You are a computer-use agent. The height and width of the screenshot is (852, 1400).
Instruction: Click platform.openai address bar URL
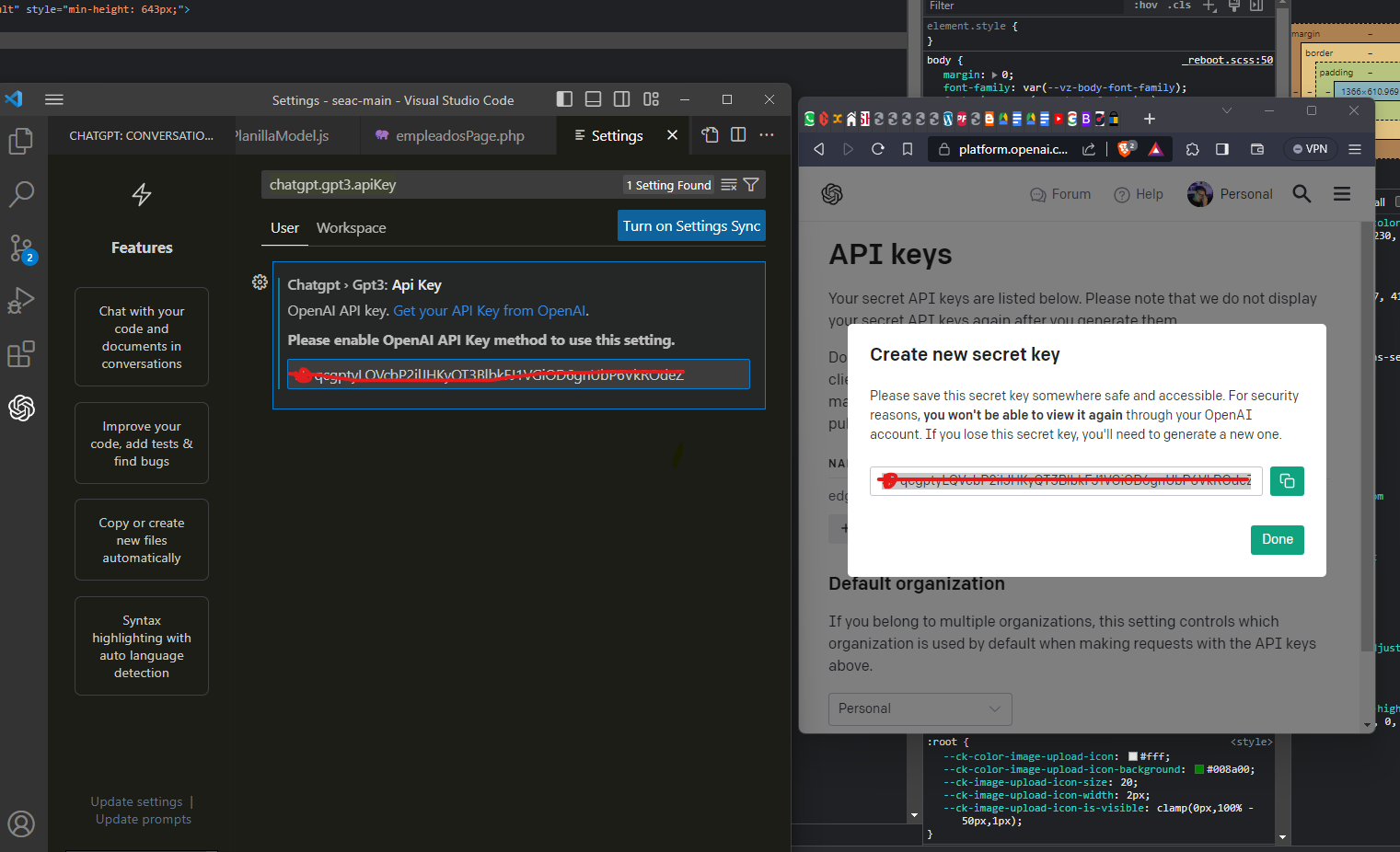[1012, 149]
